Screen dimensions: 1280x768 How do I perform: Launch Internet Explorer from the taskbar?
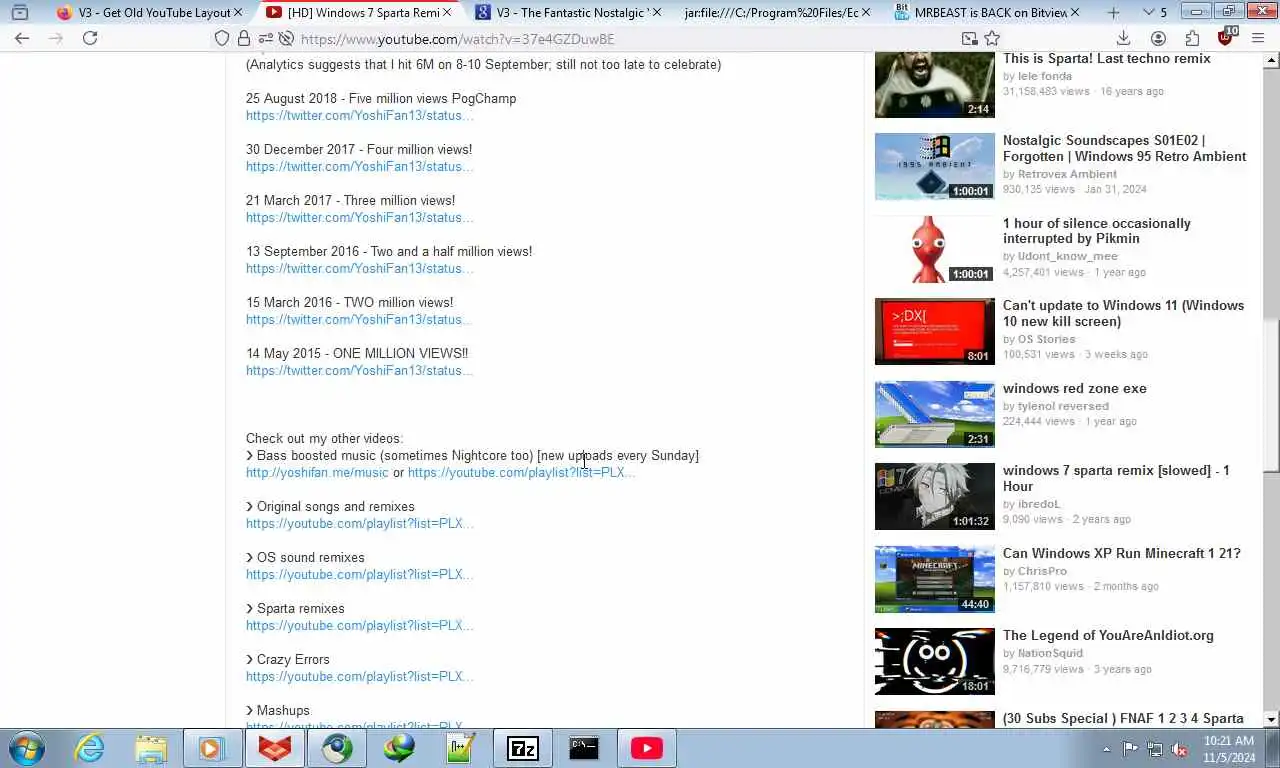point(89,748)
